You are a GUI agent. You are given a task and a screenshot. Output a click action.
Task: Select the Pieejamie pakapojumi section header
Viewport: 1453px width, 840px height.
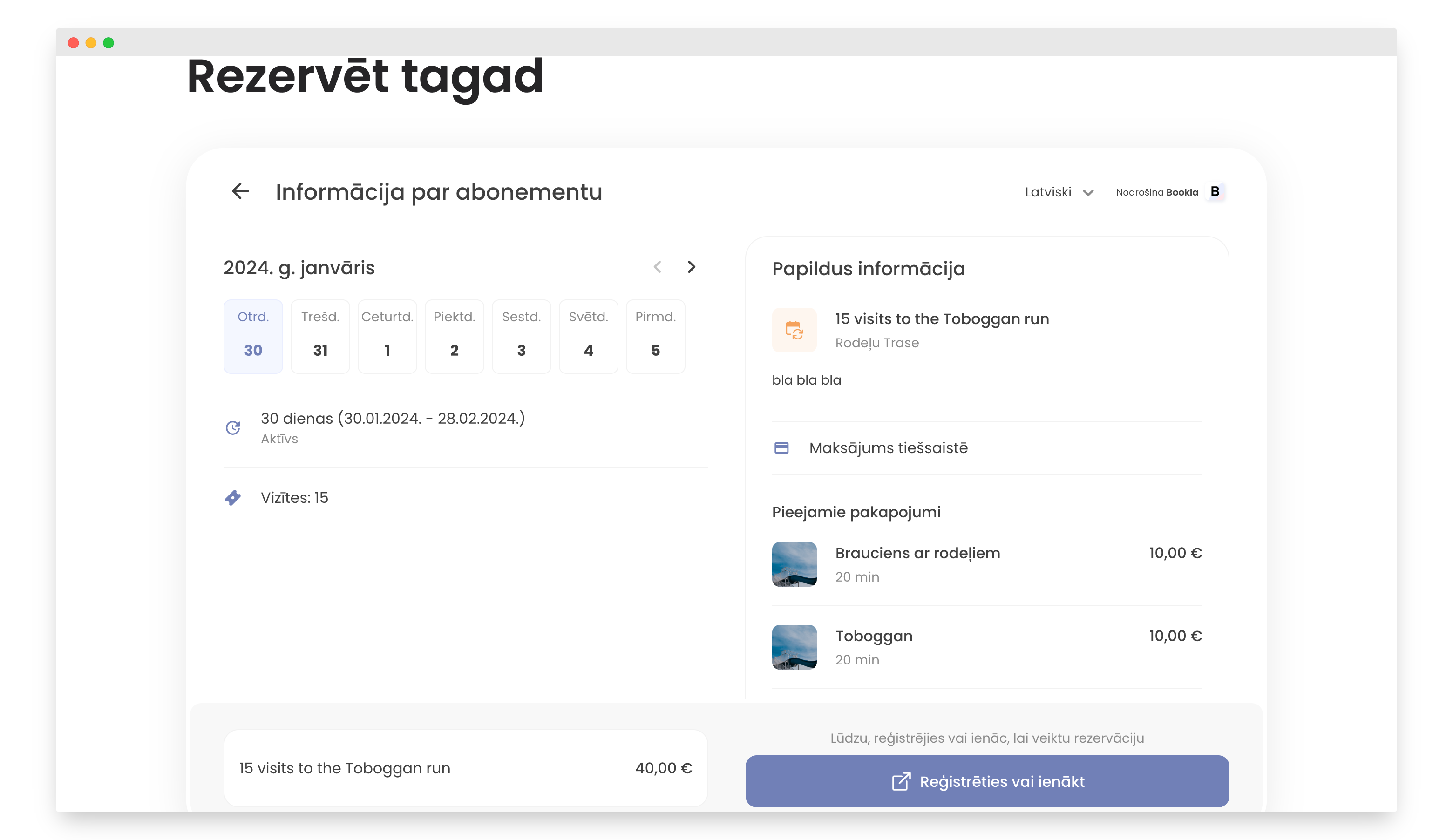856,511
